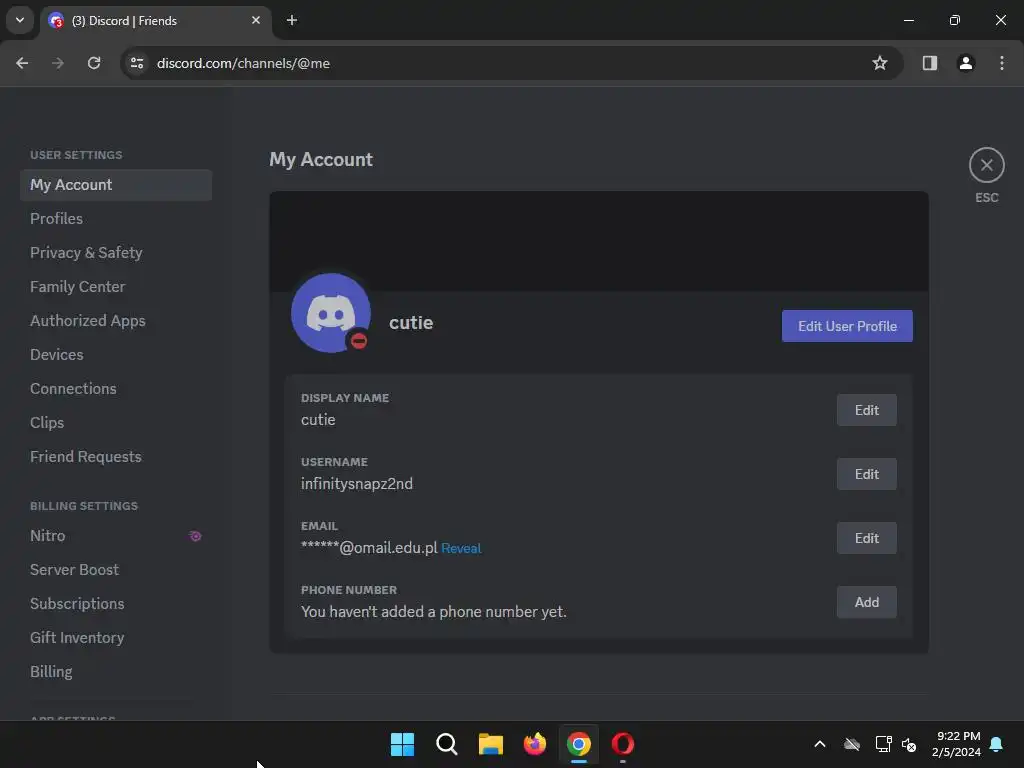This screenshot has height=768, width=1024.
Task: Close settings with the ESC circle button
Action: click(986, 165)
